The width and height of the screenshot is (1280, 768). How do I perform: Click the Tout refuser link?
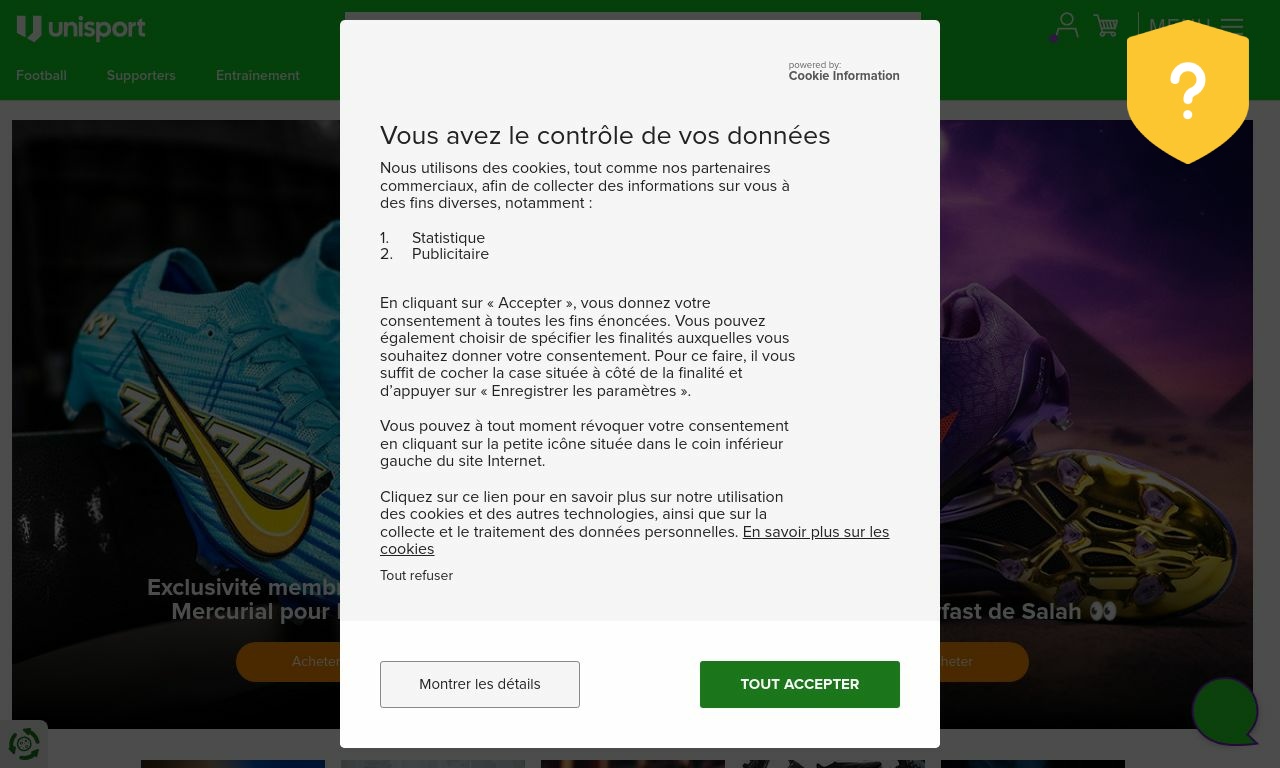coord(416,575)
